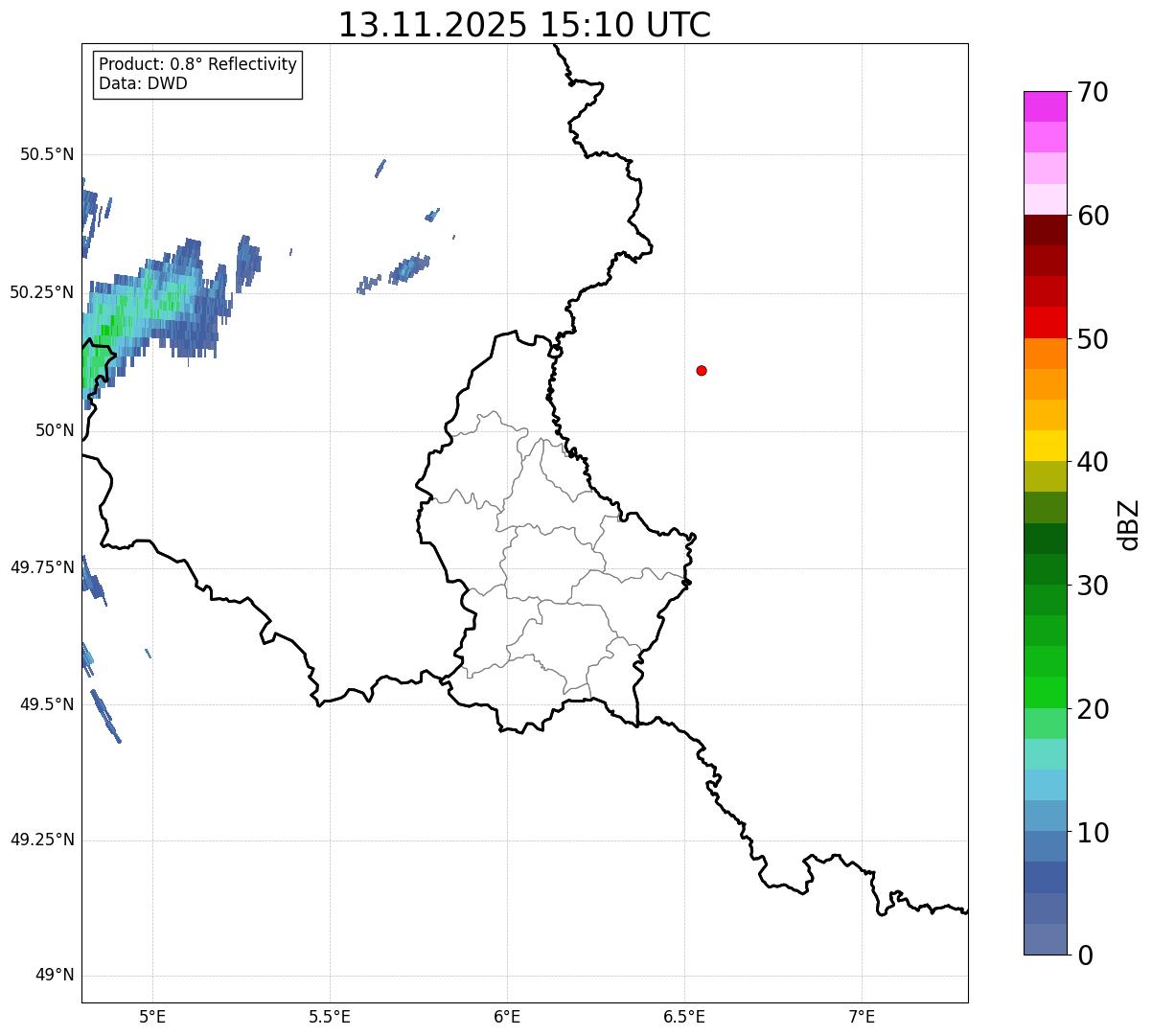The height and width of the screenshot is (1036, 1152).
Task: Click the title "13.11.2025 15:10 UTC"
Action: pyautogui.click(x=524, y=25)
